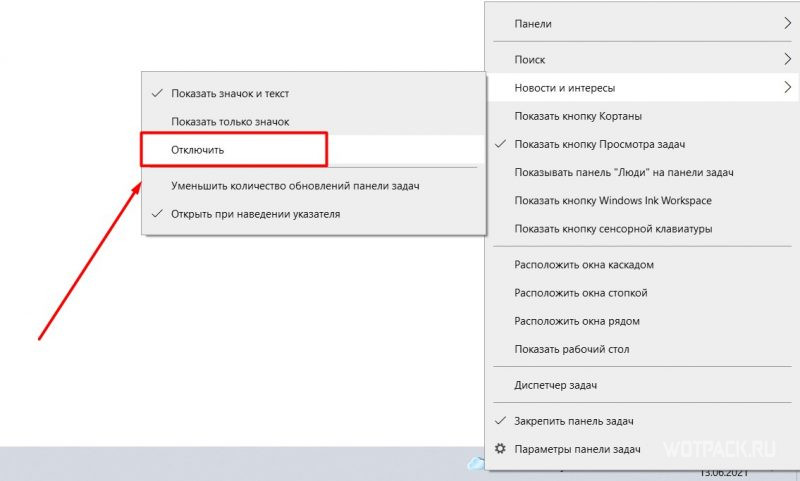Viewport: 800px width, 481px height.
Task: Toggle Показать кнопку Кортаны
Action: 642,116
